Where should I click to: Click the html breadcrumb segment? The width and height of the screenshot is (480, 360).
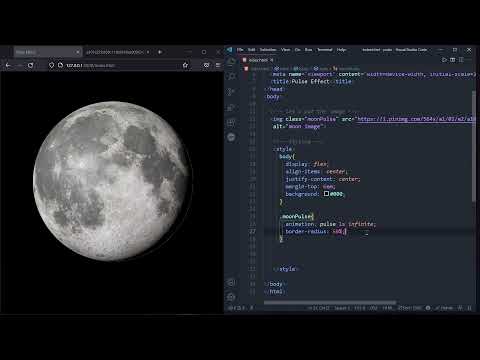280,69
